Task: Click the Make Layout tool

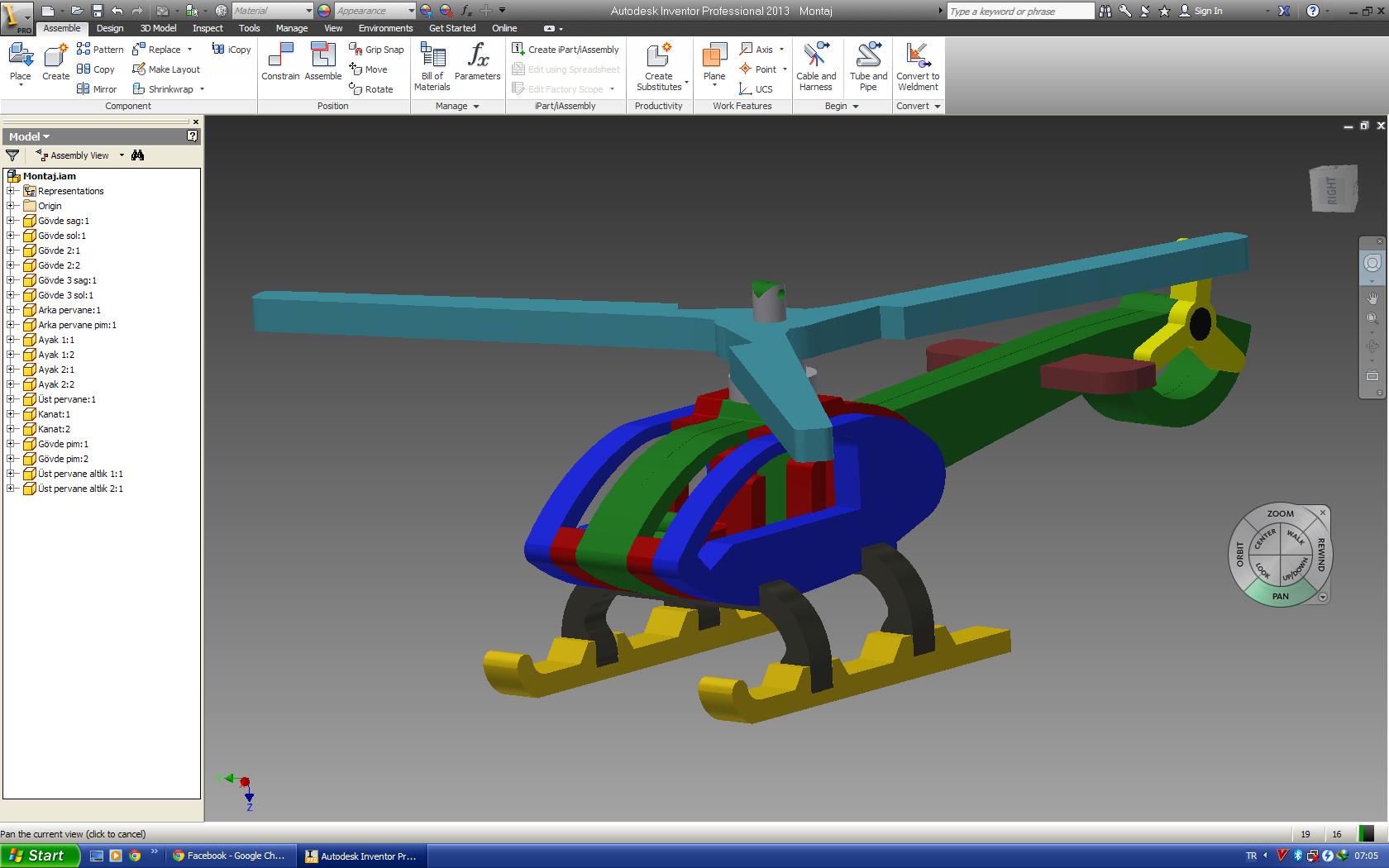Action: click(166, 69)
